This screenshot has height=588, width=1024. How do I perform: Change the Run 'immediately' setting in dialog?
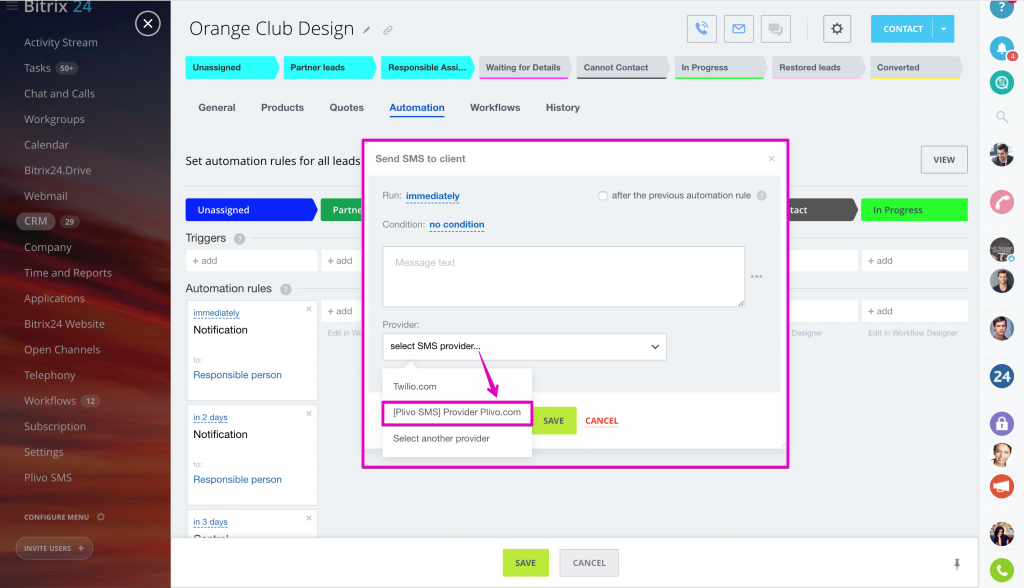(432, 196)
